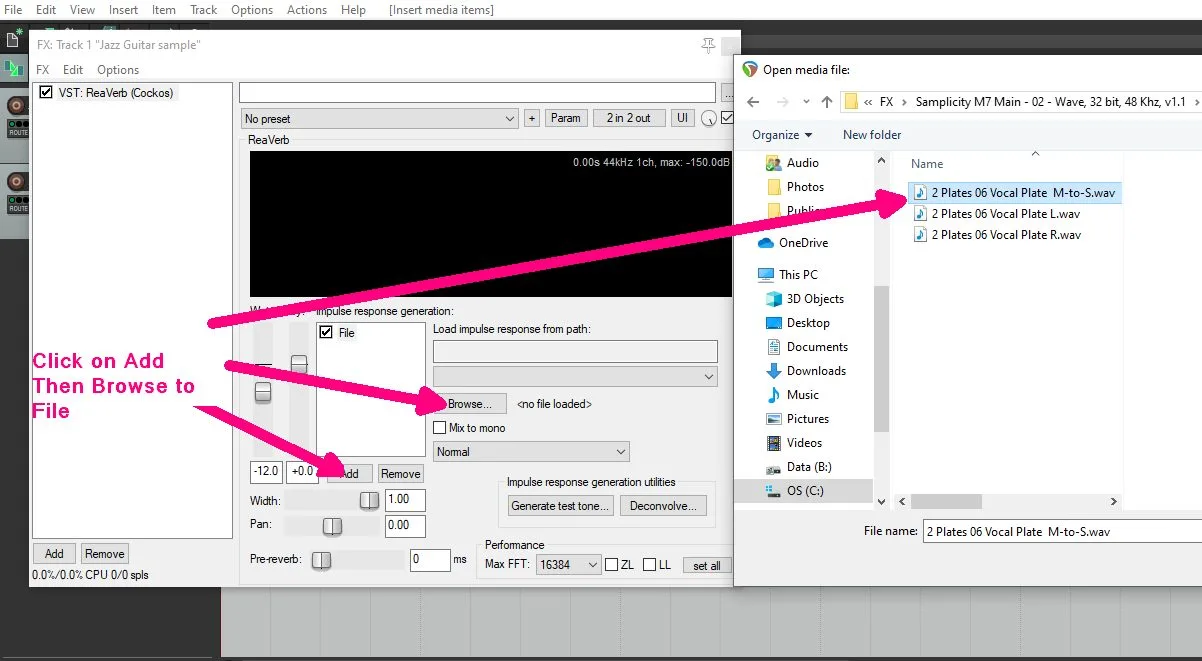Click the Back arrow in file dialog

pyautogui.click(x=753, y=102)
